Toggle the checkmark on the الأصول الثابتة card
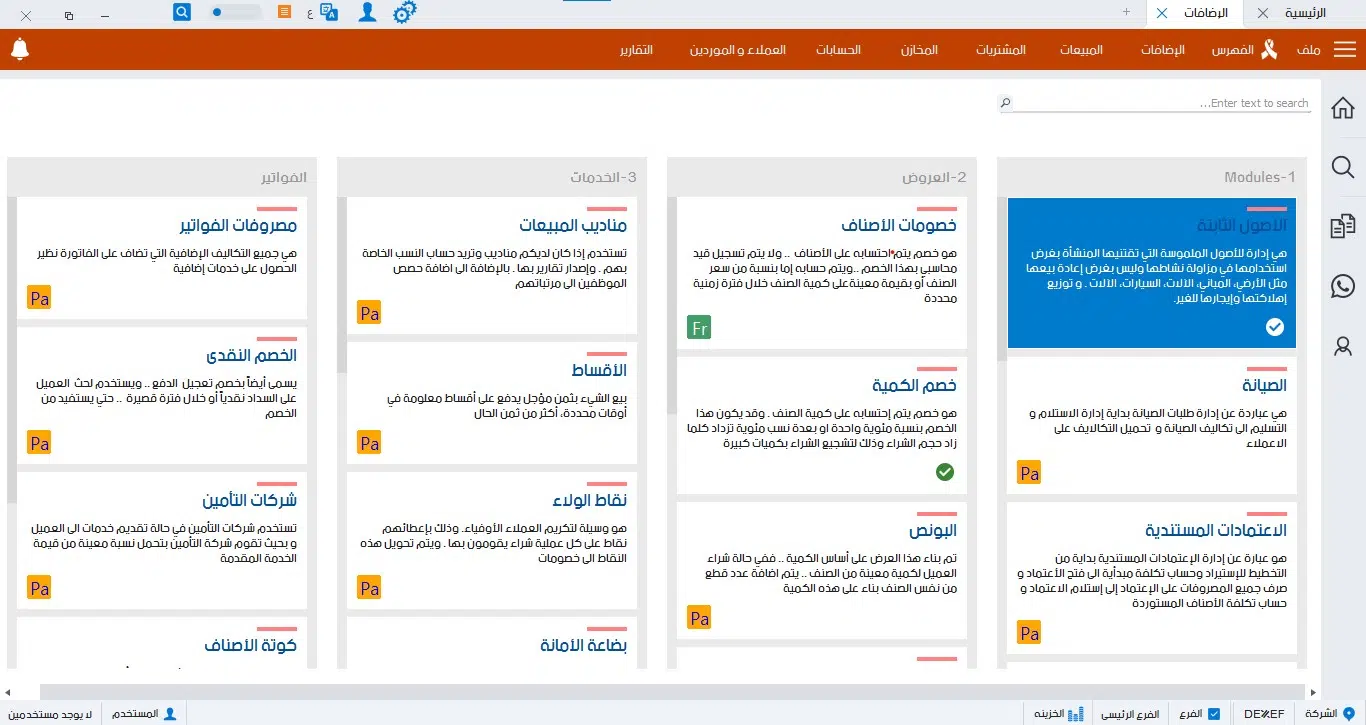The image size is (1366, 725). point(1275,326)
